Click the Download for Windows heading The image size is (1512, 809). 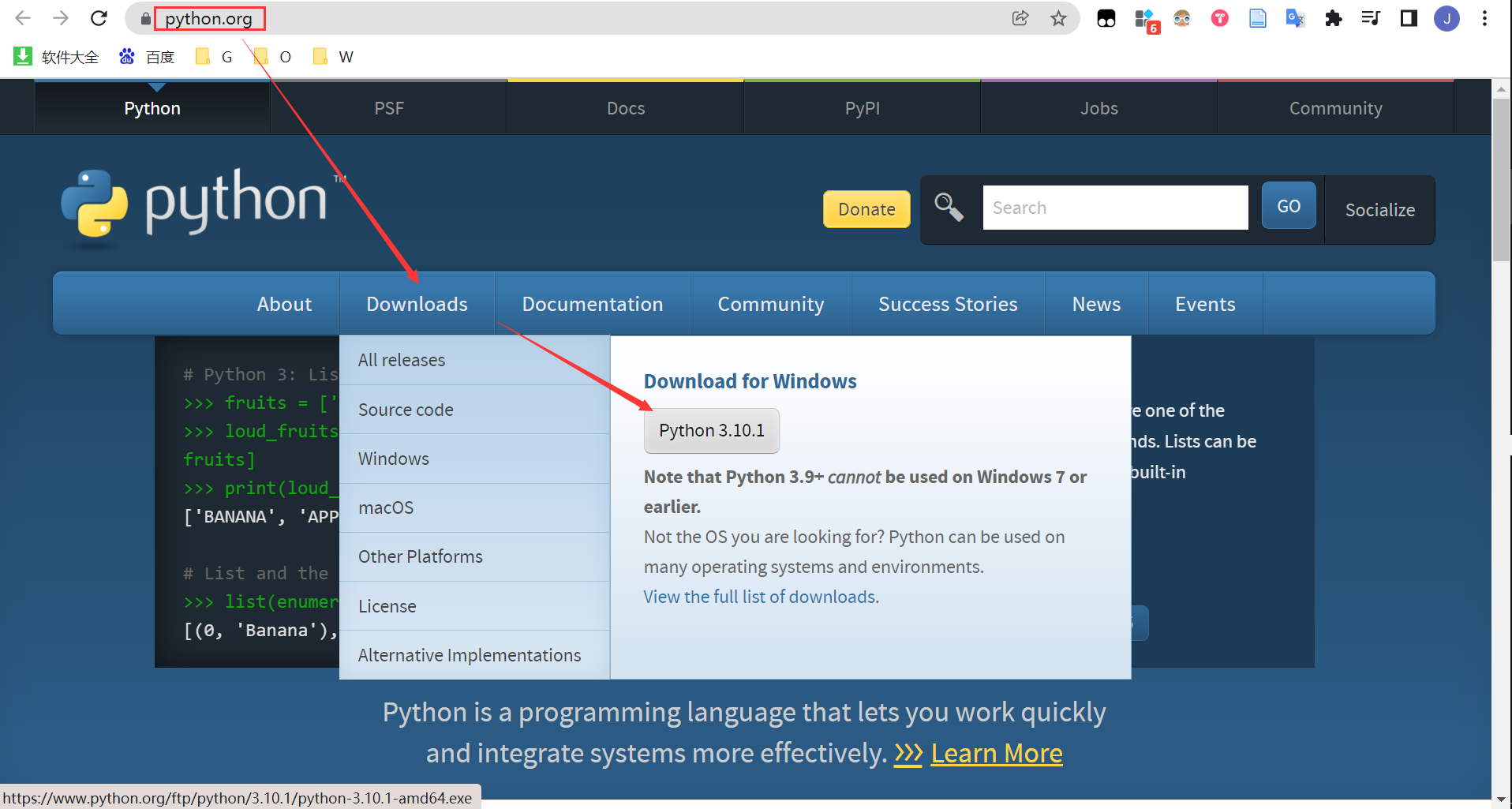click(x=750, y=381)
